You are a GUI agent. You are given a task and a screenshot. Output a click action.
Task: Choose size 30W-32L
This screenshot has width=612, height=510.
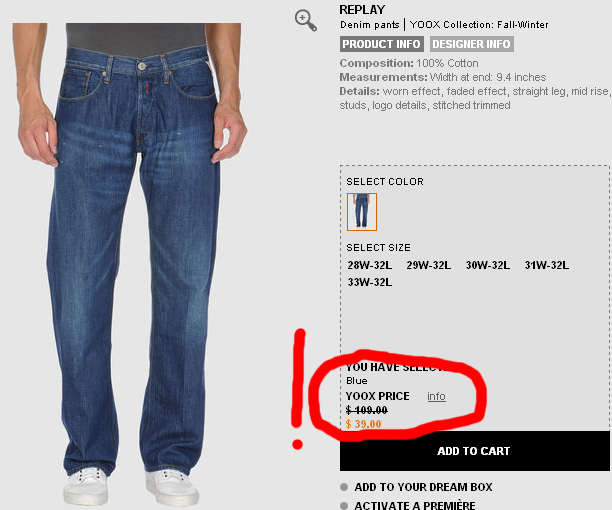pyautogui.click(x=487, y=265)
